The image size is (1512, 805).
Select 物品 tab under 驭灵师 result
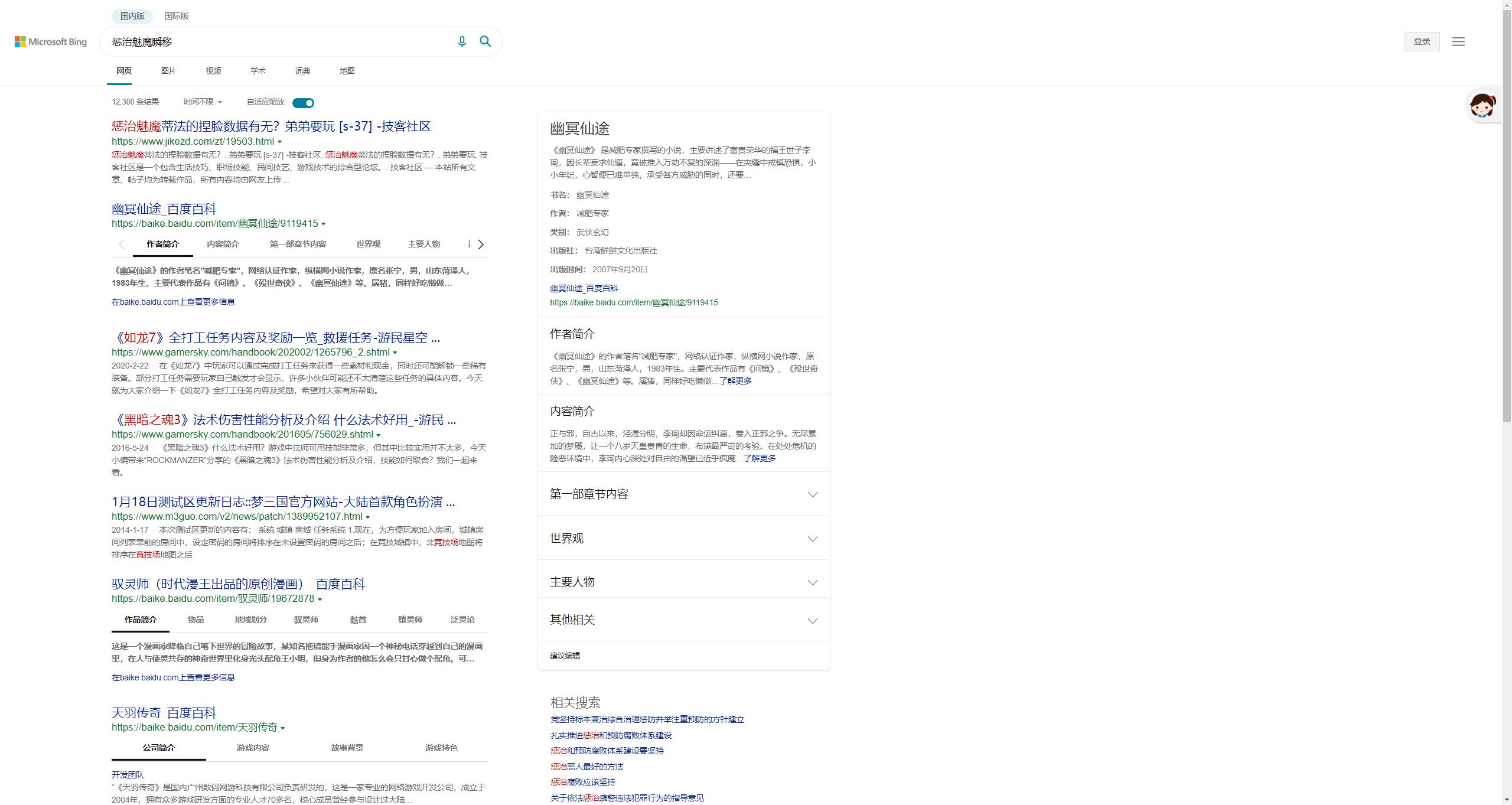coord(195,620)
